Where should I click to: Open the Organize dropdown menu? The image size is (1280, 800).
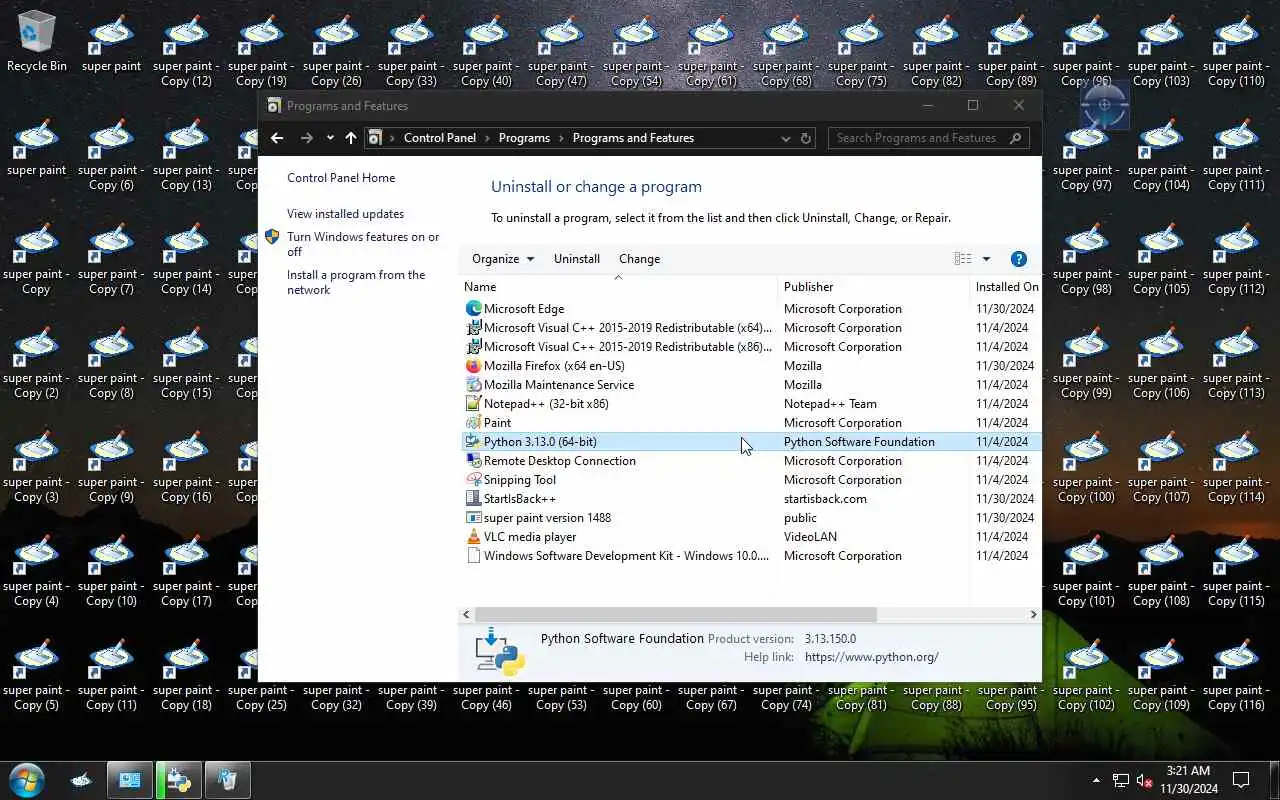coord(503,259)
